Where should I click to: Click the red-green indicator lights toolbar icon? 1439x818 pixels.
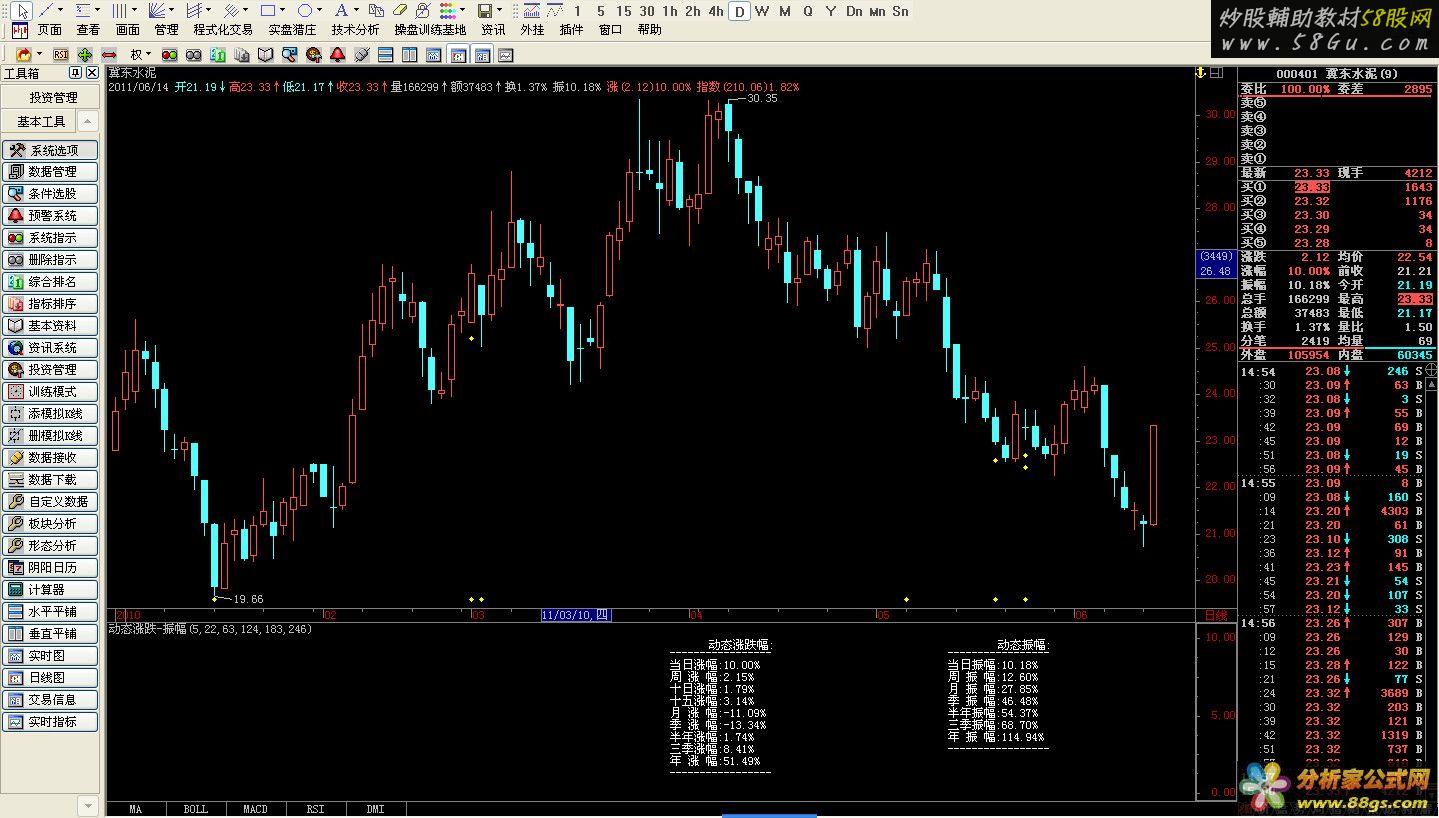(x=169, y=55)
